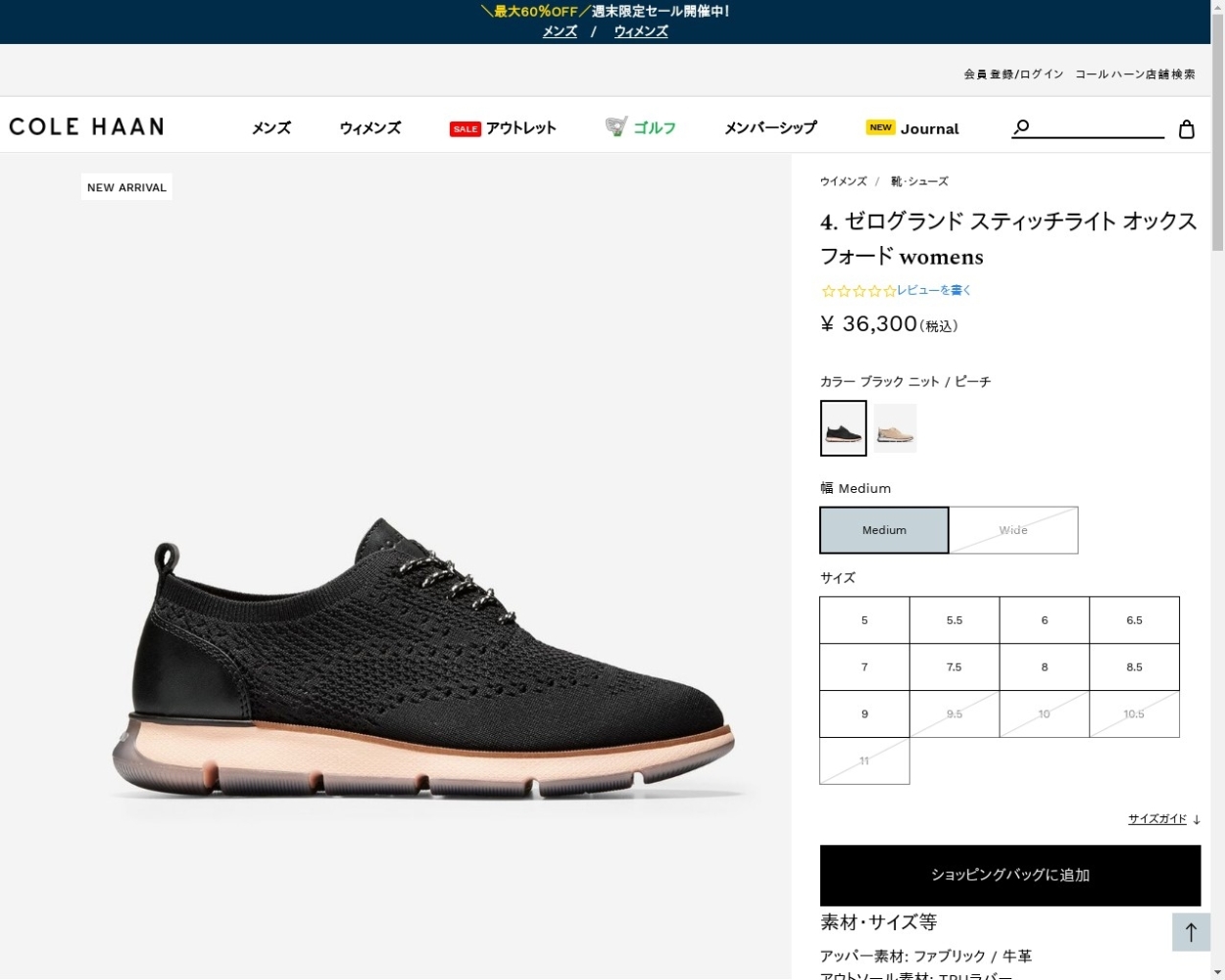Click the star rating icons
The height and width of the screenshot is (980, 1225).
coord(858,291)
